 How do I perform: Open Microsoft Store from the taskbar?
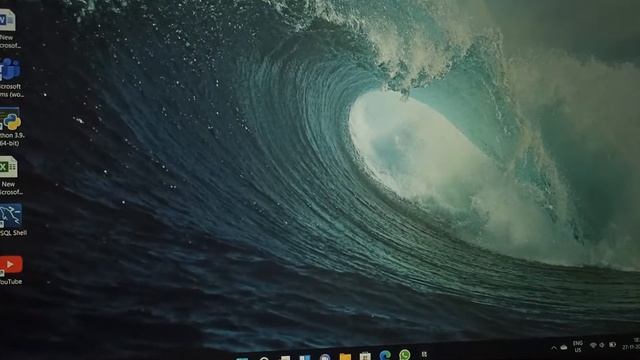click(365, 356)
